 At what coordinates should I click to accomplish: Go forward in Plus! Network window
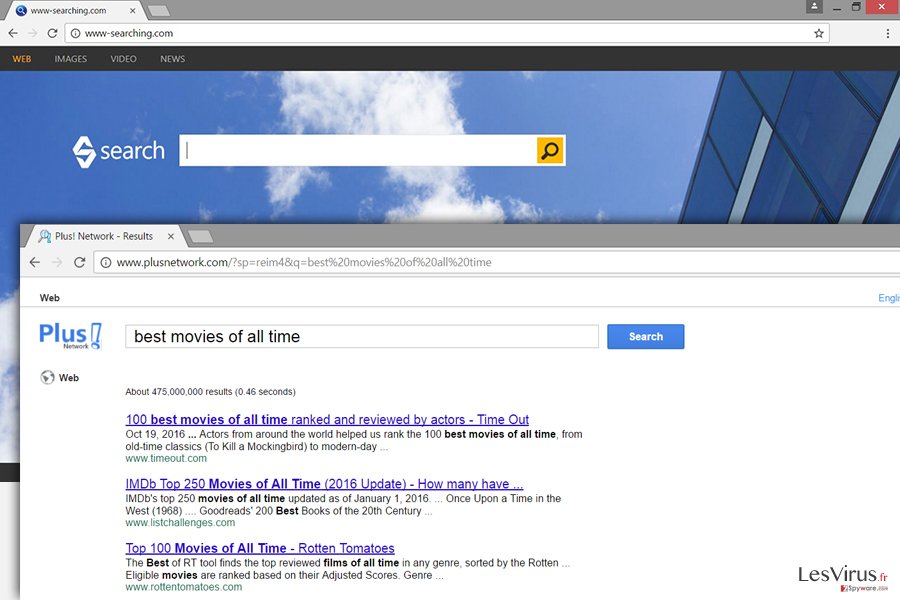(x=57, y=262)
